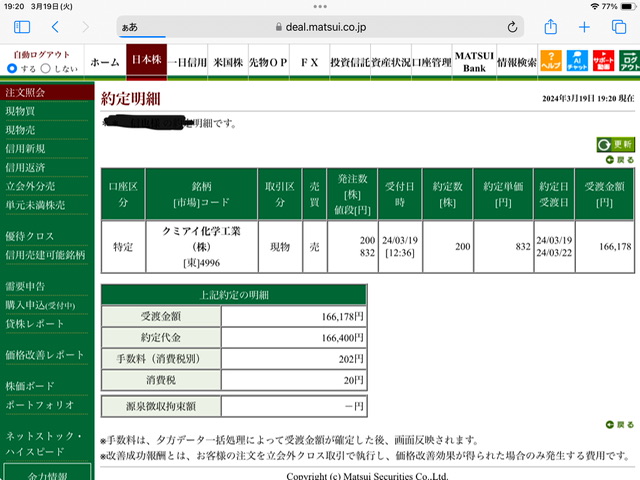This screenshot has height=480, width=640.
Task: Select 優待クロス in the sidebar
Action: 29,236
